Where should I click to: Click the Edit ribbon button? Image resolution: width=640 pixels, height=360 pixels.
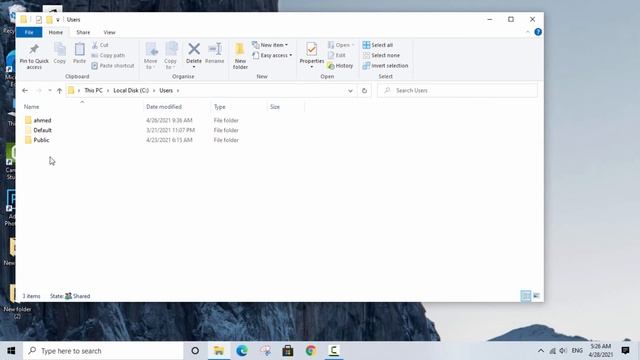[337, 55]
